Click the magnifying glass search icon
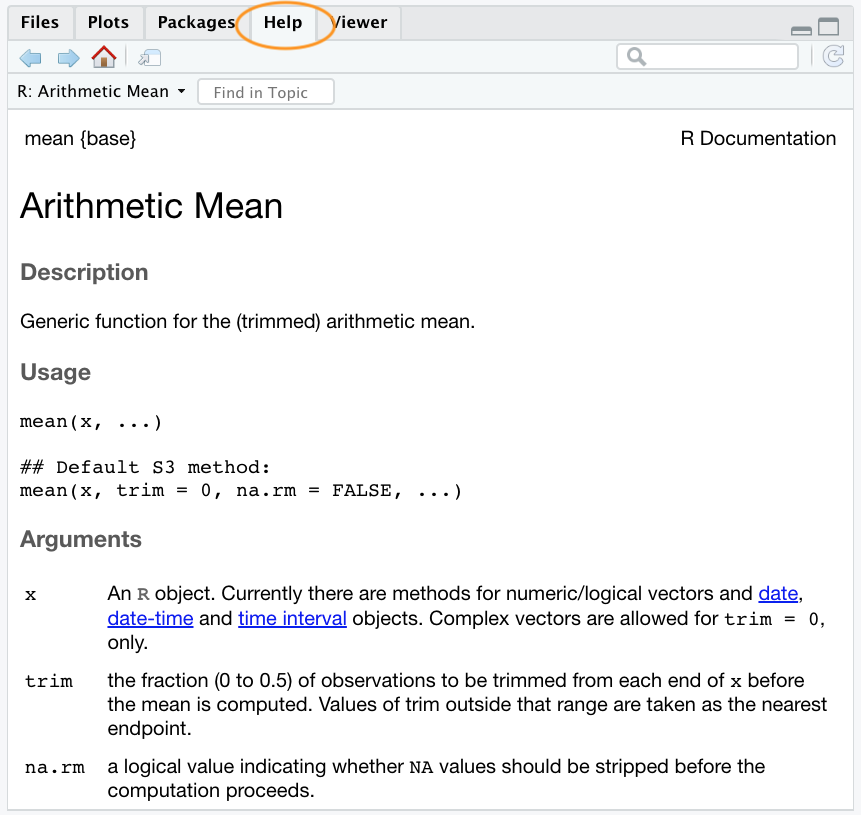The height and width of the screenshot is (815, 861). point(636,57)
